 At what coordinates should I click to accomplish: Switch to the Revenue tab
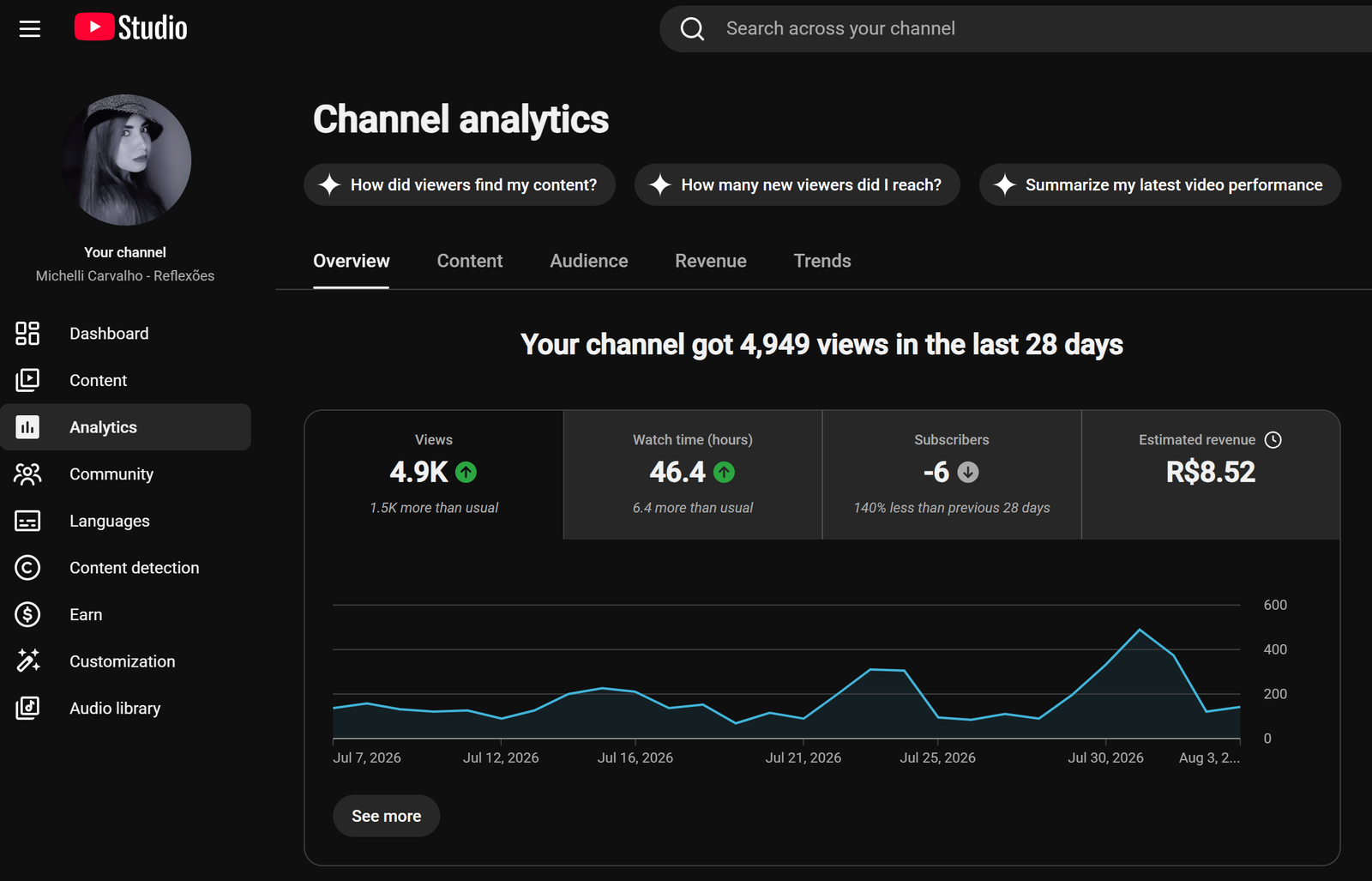click(711, 261)
